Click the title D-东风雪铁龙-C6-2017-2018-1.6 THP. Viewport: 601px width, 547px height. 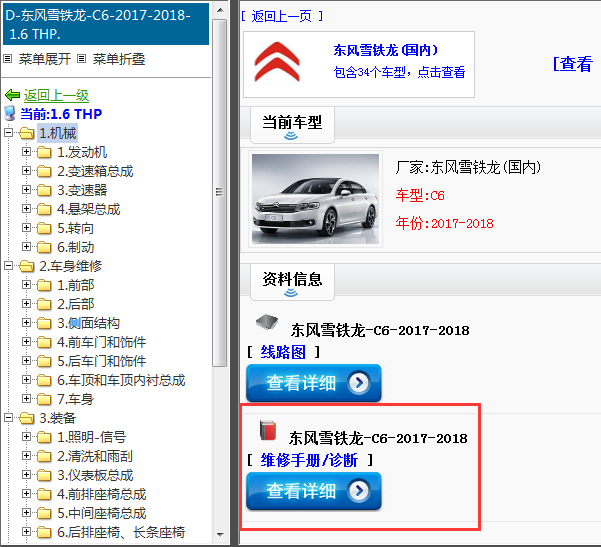click(106, 24)
